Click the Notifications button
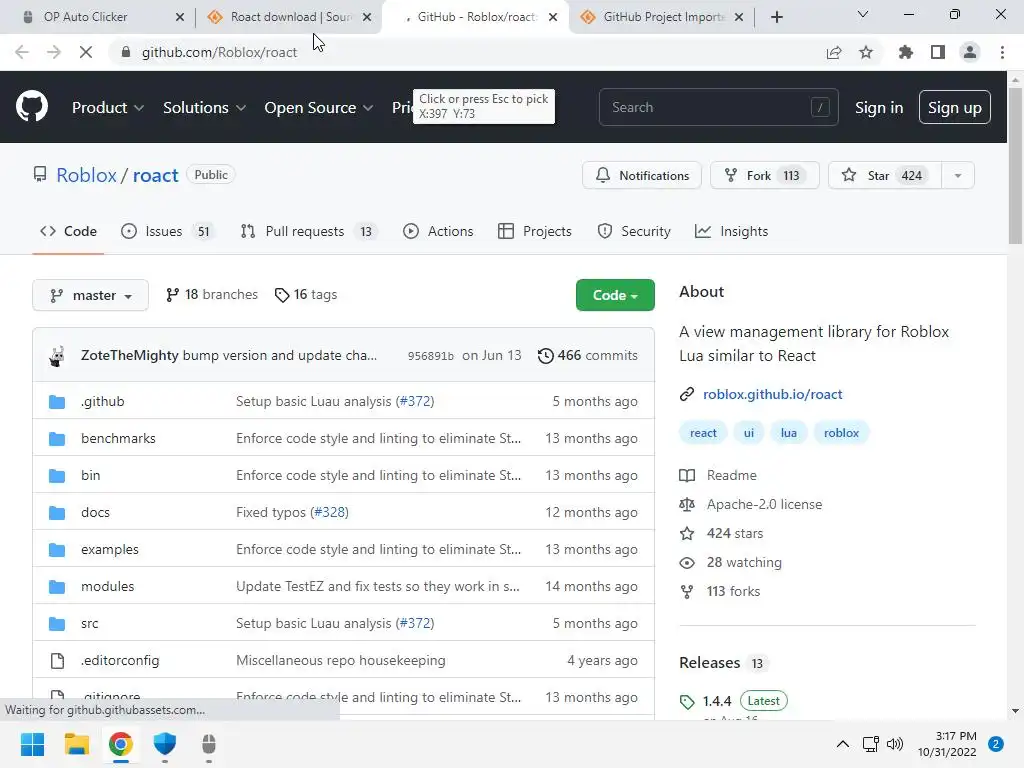This screenshot has height=768, width=1024. [642, 176]
